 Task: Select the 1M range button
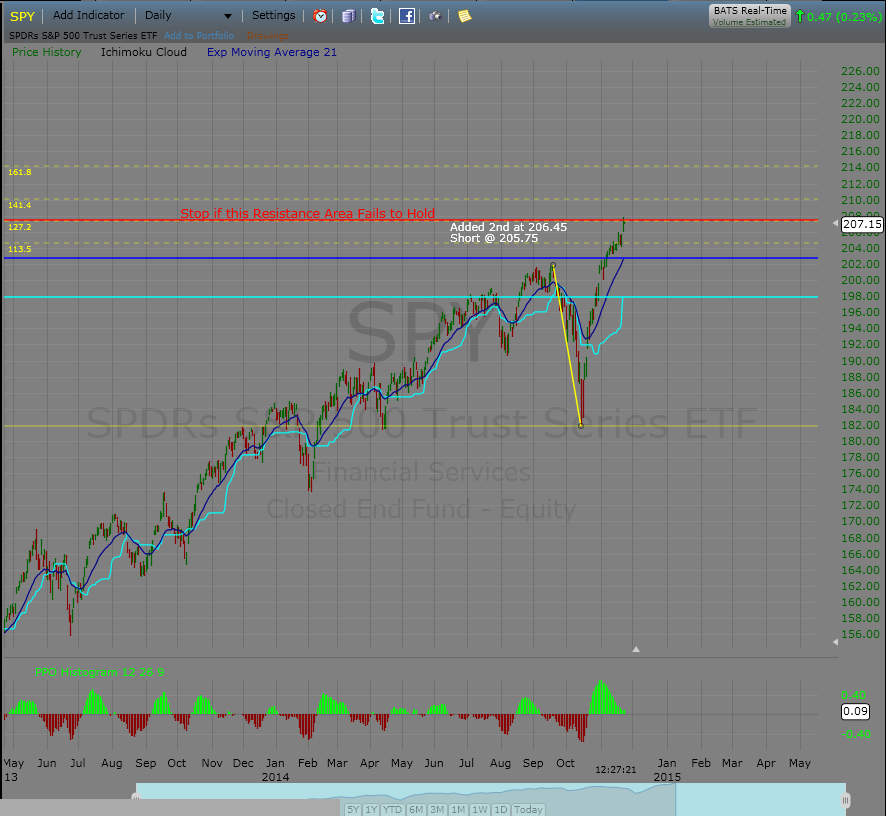coord(458,809)
